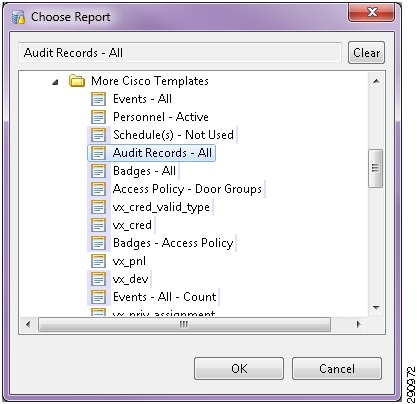Click the report icon beside vx_pnl
The image size is (417, 404).
(98, 261)
